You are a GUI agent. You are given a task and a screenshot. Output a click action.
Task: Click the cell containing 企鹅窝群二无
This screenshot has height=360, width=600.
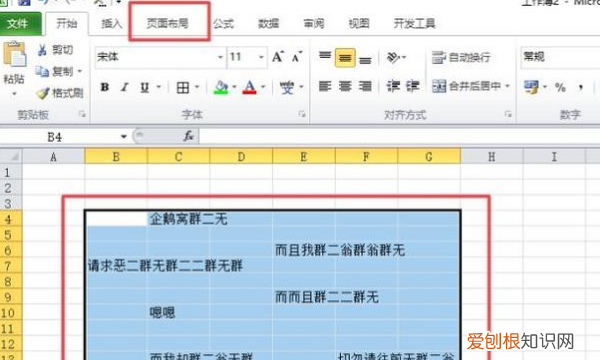(x=178, y=219)
